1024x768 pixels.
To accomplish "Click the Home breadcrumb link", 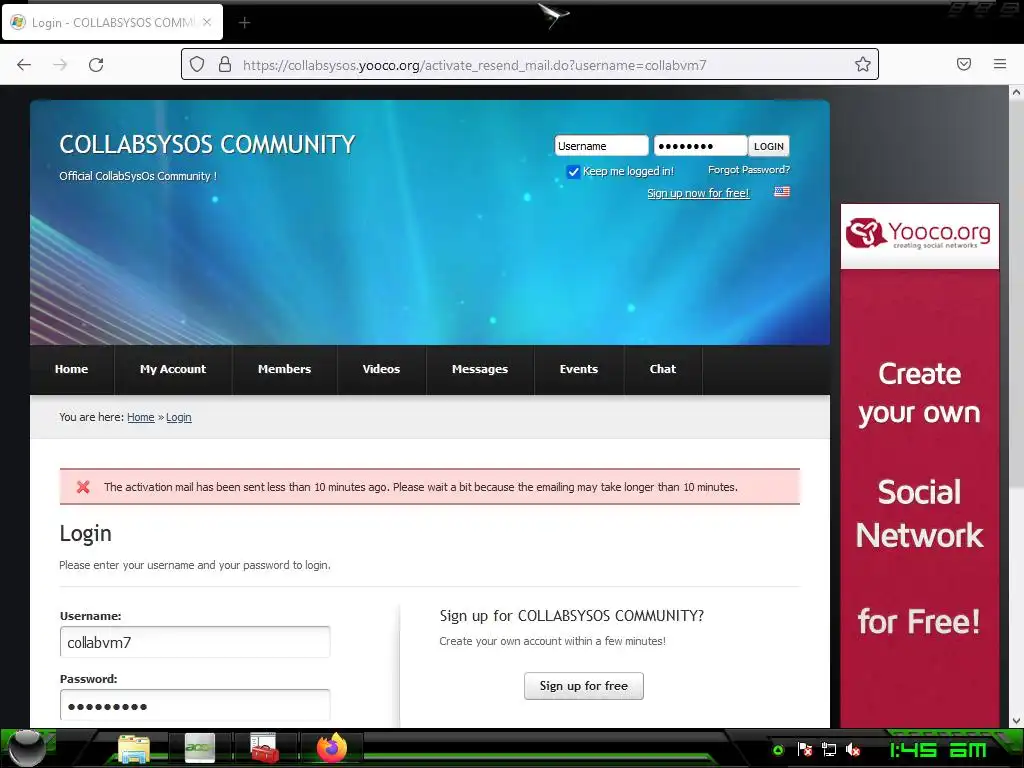I will (x=140, y=417).
